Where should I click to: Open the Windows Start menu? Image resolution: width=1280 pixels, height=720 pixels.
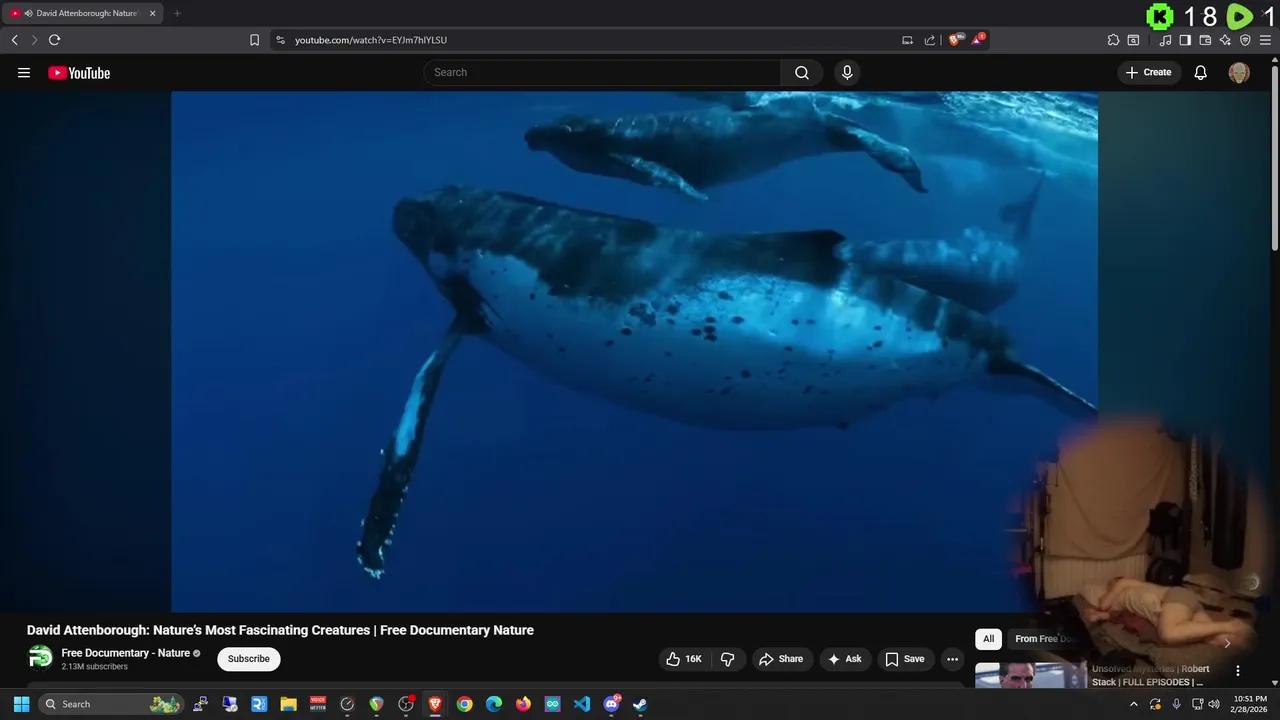pyautogui.click(x=21, y=704)
